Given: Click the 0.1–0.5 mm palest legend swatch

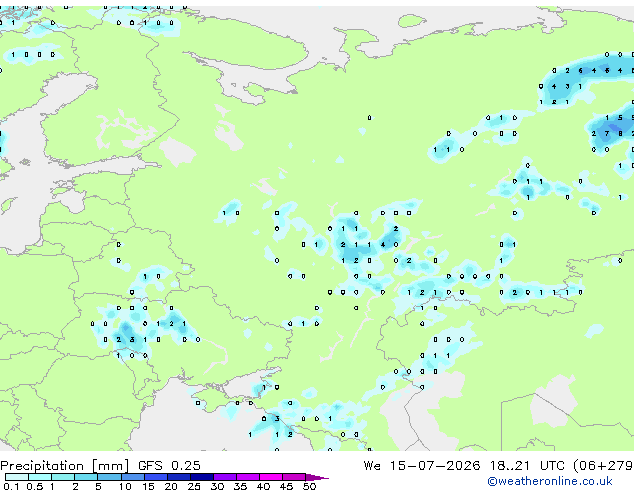Looking at the screenshot, I should 17,477.
